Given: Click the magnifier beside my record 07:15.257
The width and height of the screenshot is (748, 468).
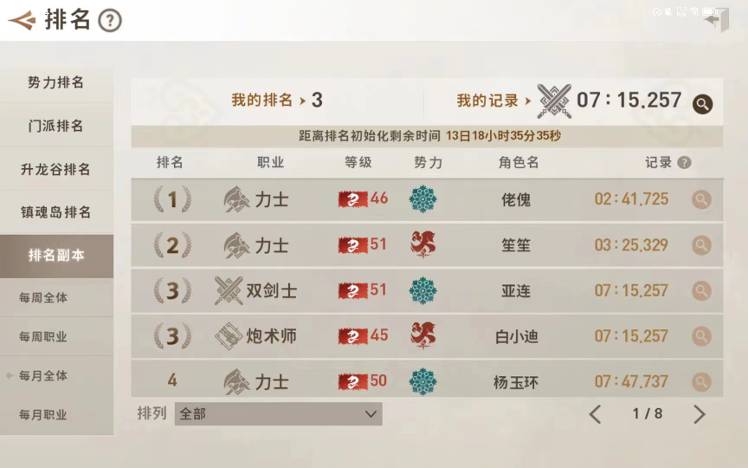Looking at the screenshot, I should [x=702, y=103].
